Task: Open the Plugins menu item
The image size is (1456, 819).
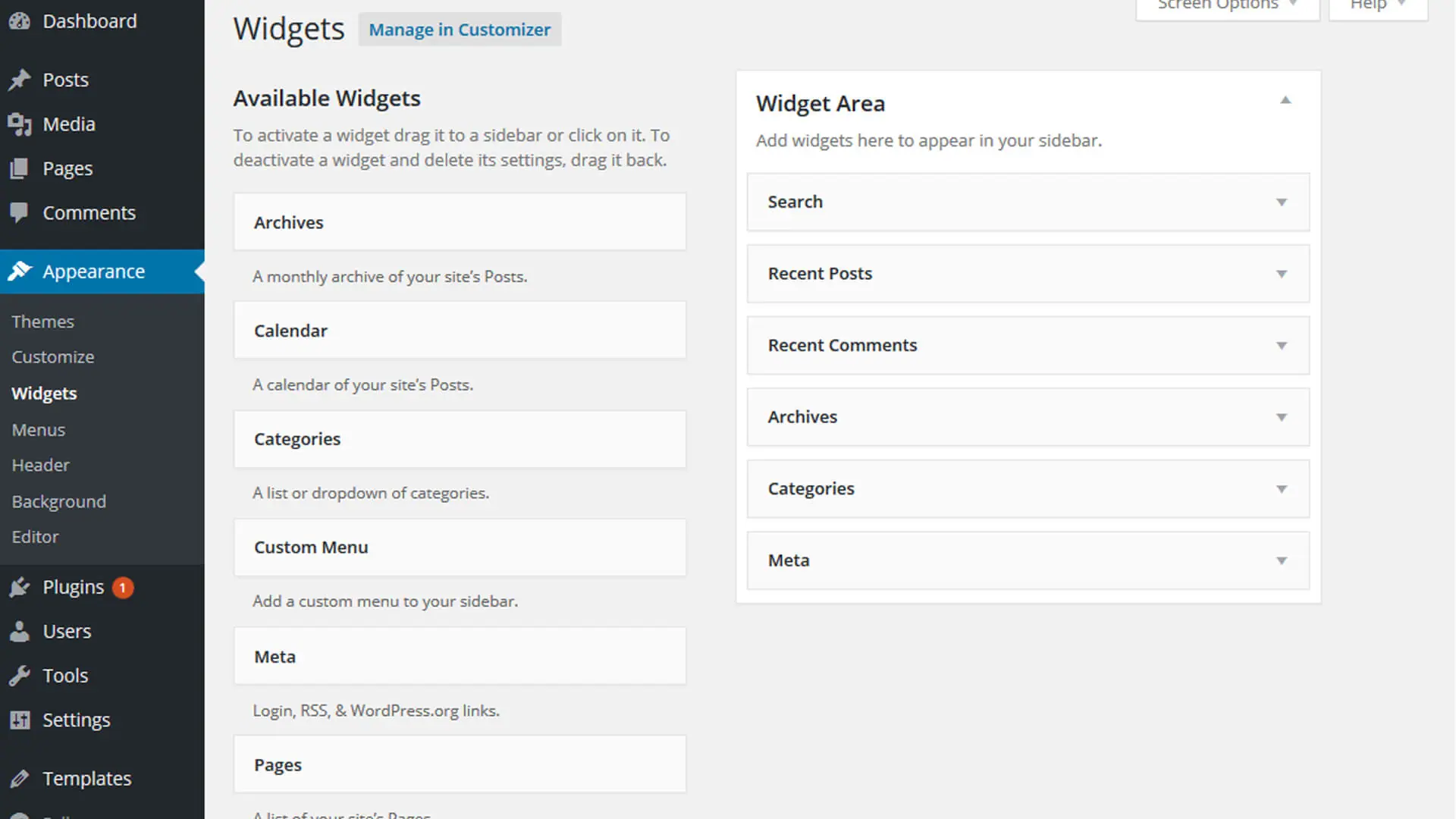Action: [x=102, y=587]
